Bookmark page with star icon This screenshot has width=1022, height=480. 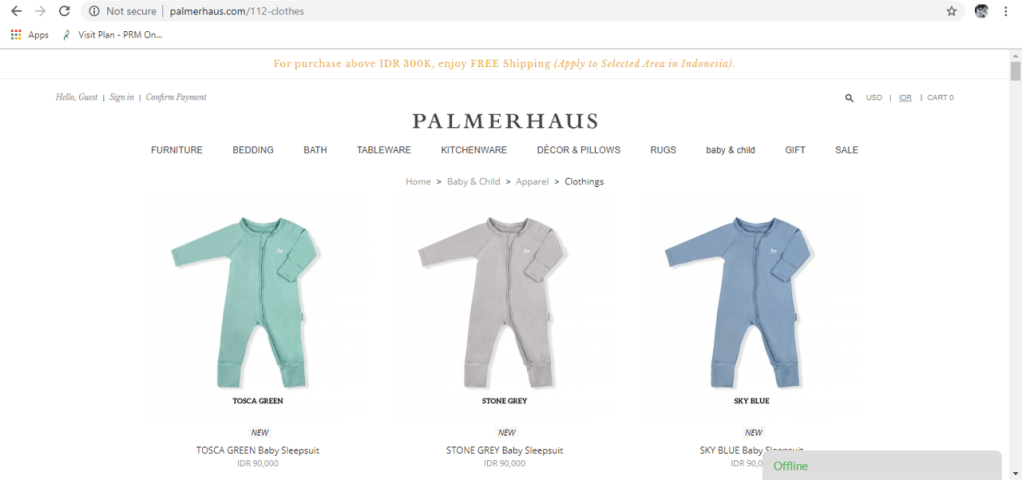point(951,11)
